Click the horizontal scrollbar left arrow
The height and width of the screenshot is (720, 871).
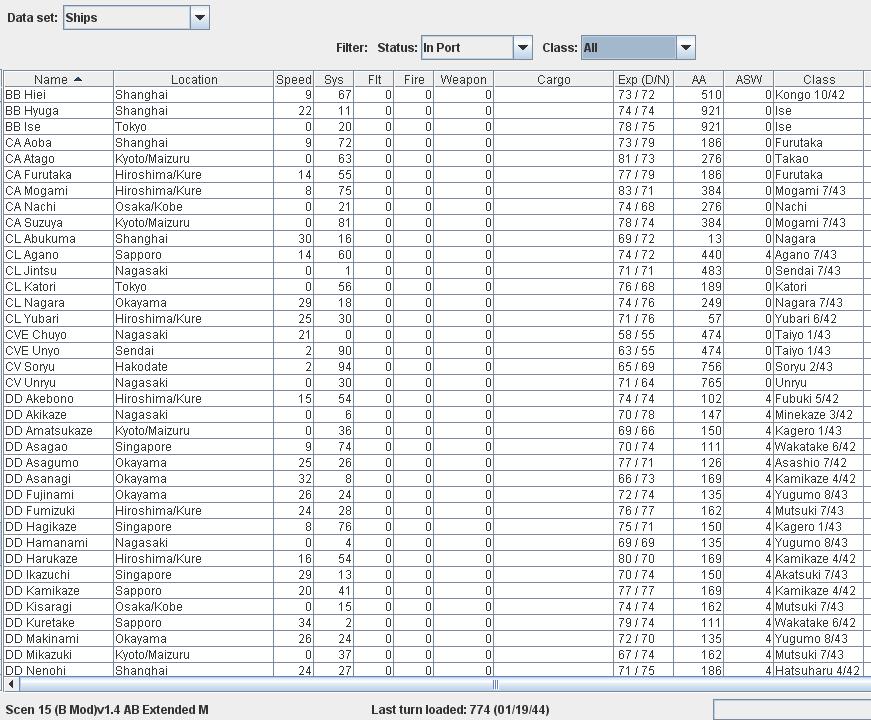[11, 684]
